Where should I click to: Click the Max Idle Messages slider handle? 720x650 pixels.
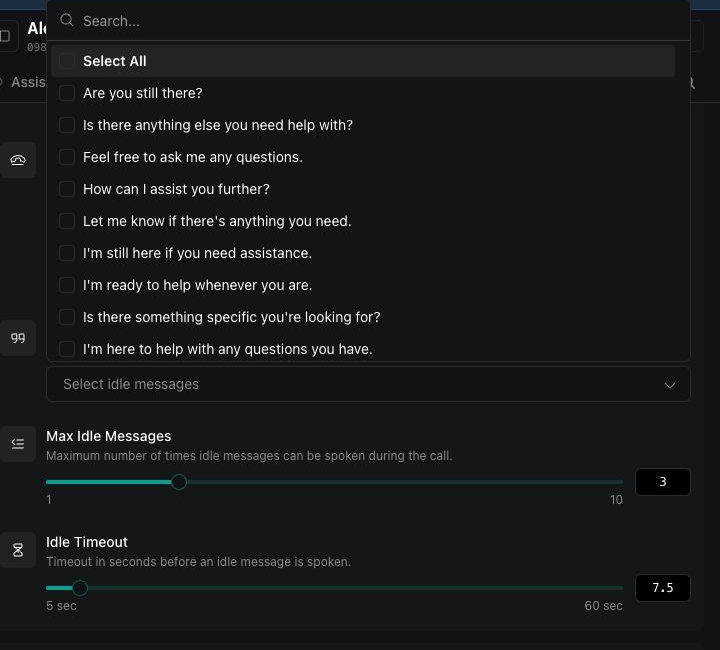[179, 482]
